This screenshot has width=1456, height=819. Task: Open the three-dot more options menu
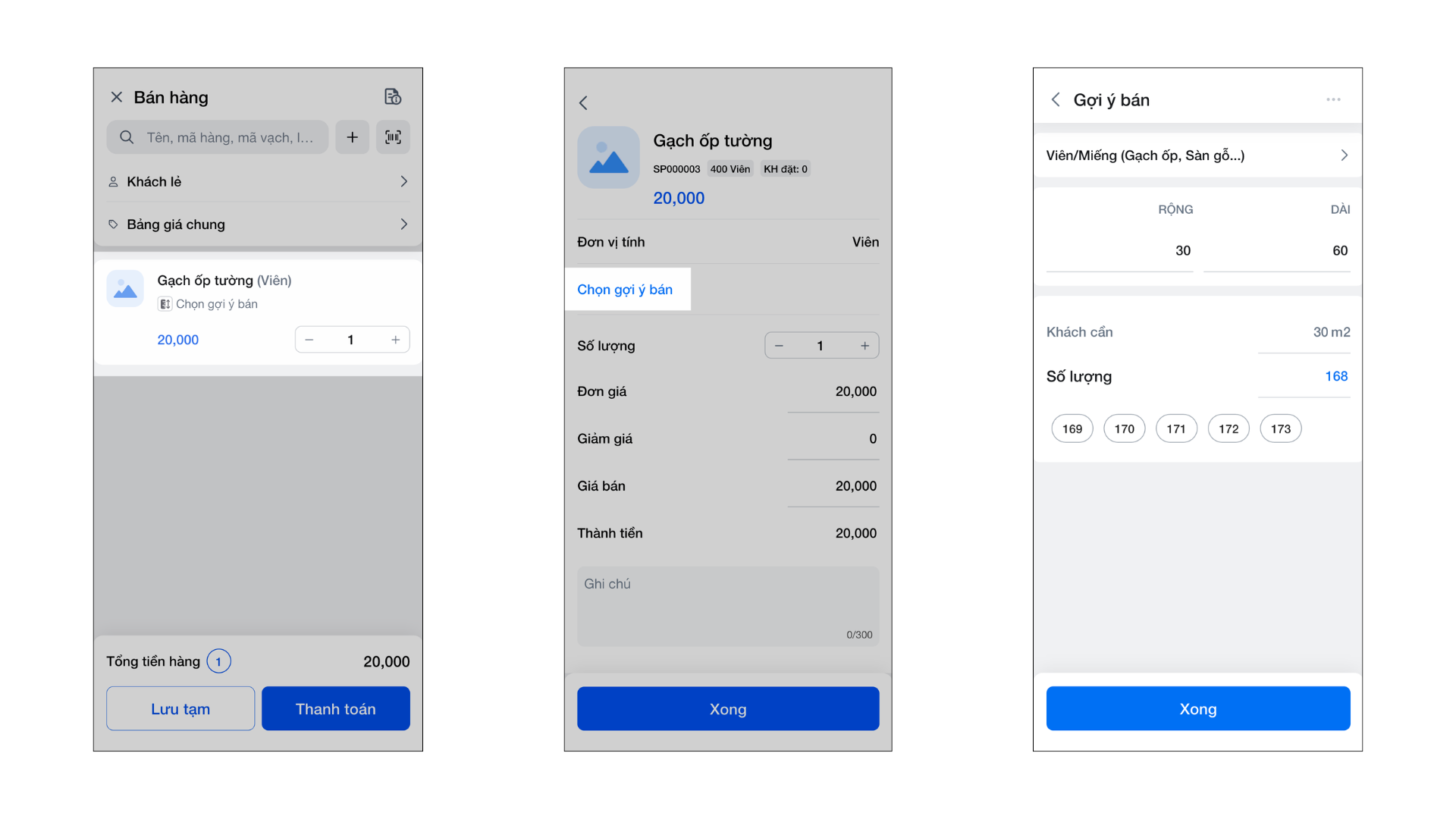[1333, 100]
